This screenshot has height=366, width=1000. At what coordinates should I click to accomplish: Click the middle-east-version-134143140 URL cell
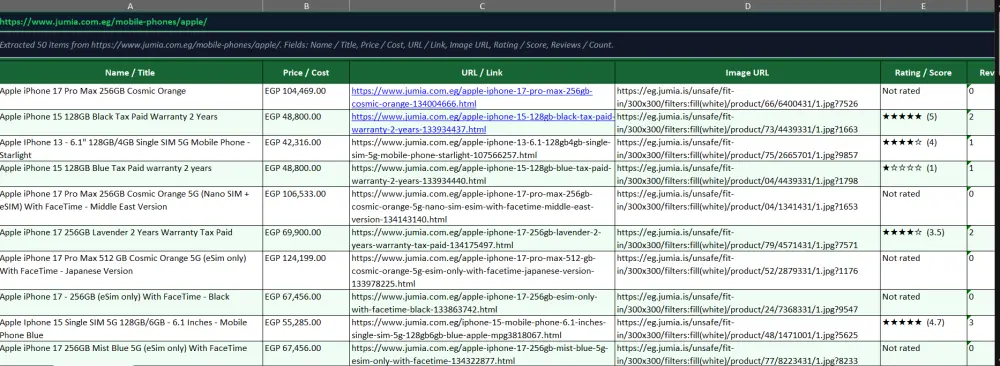coord(482,206)
